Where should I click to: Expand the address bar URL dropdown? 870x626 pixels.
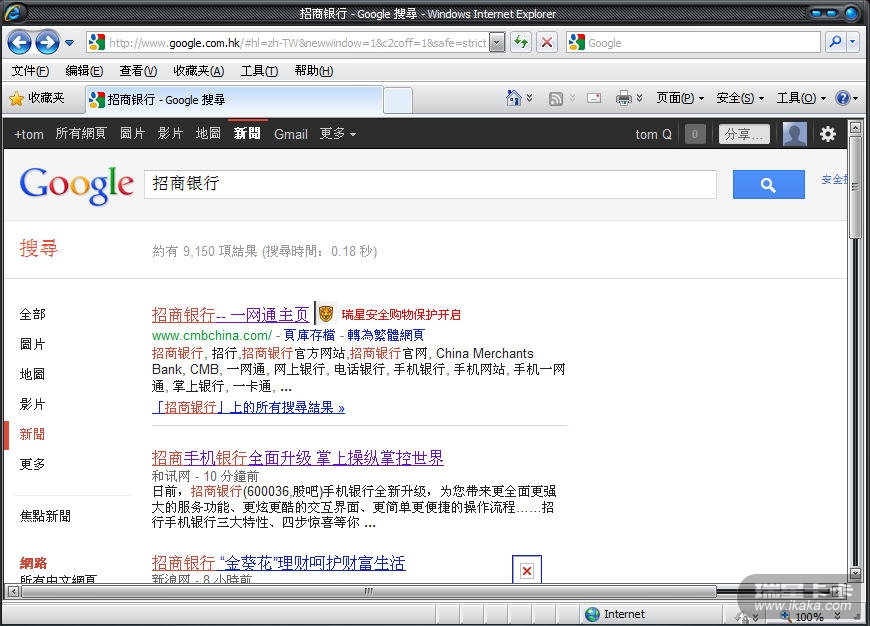pyautogui.click(x=497, y=43)
